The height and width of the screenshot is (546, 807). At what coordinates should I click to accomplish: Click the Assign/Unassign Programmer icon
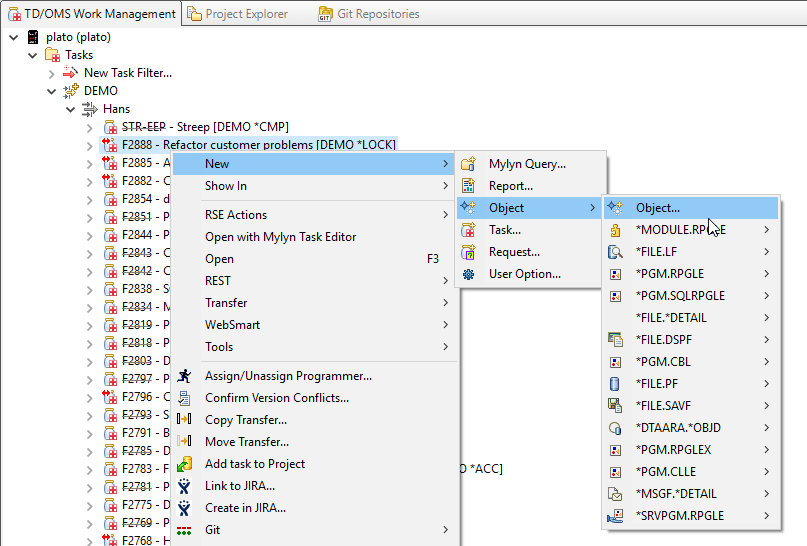point(184,376)
